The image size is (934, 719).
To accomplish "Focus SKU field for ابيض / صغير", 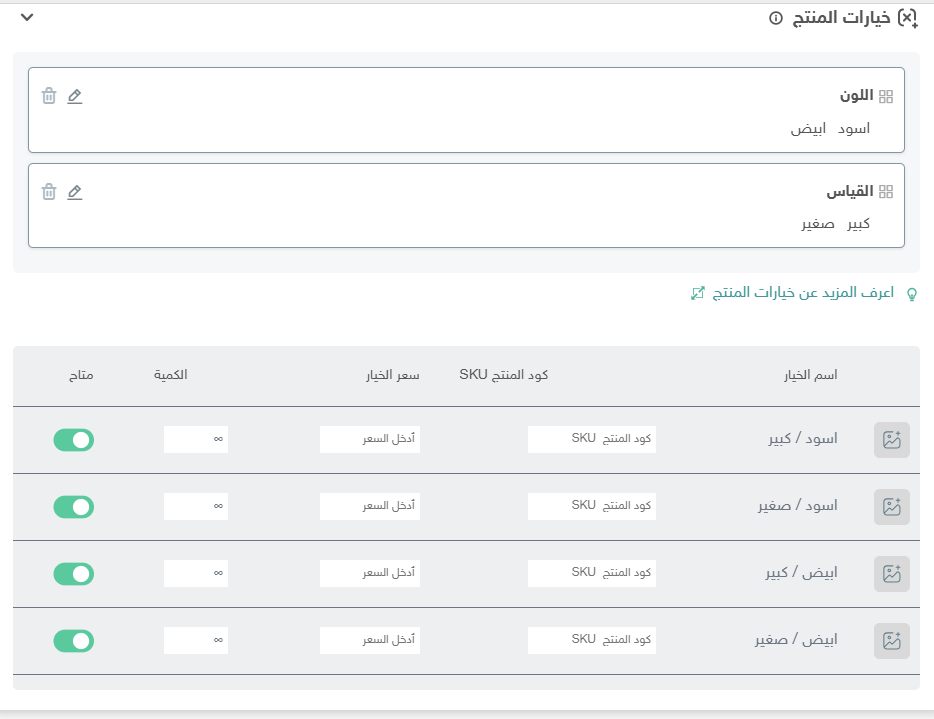I will [x=591, y=640].
